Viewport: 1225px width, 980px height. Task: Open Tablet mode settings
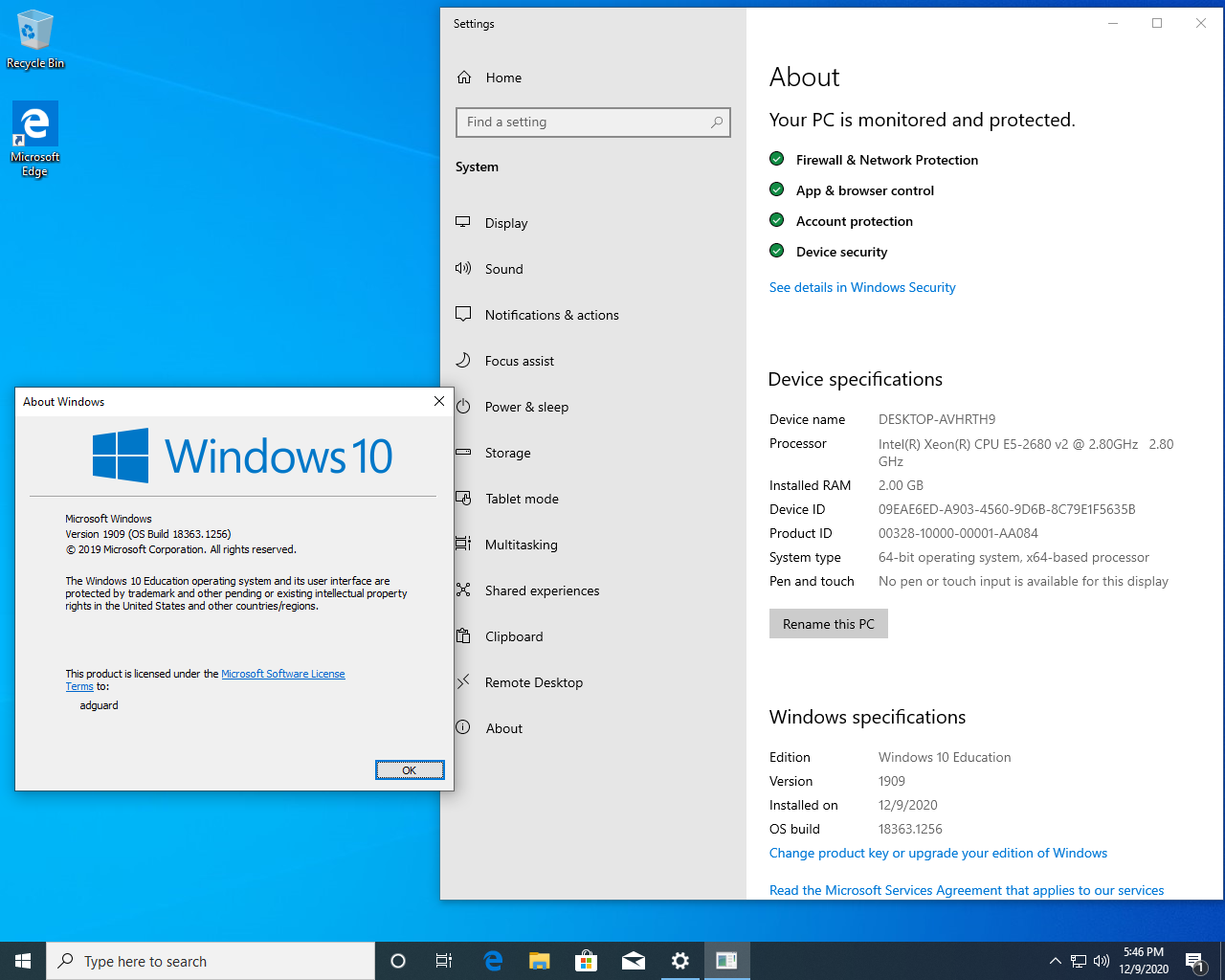pyautogui.click(x=593, y=499)
